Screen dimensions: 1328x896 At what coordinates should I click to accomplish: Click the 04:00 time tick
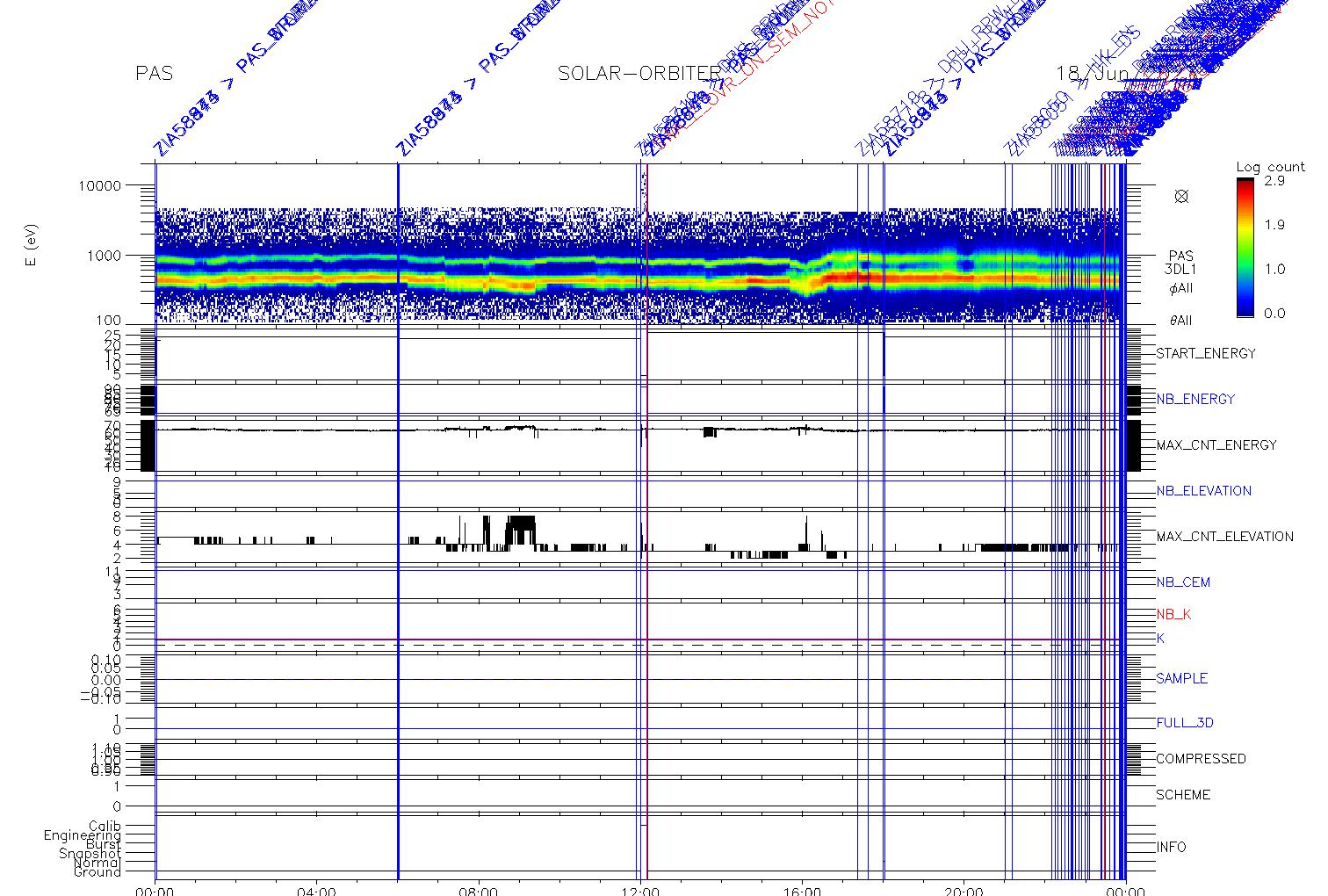pyautogui.click(x=316, y=891)
